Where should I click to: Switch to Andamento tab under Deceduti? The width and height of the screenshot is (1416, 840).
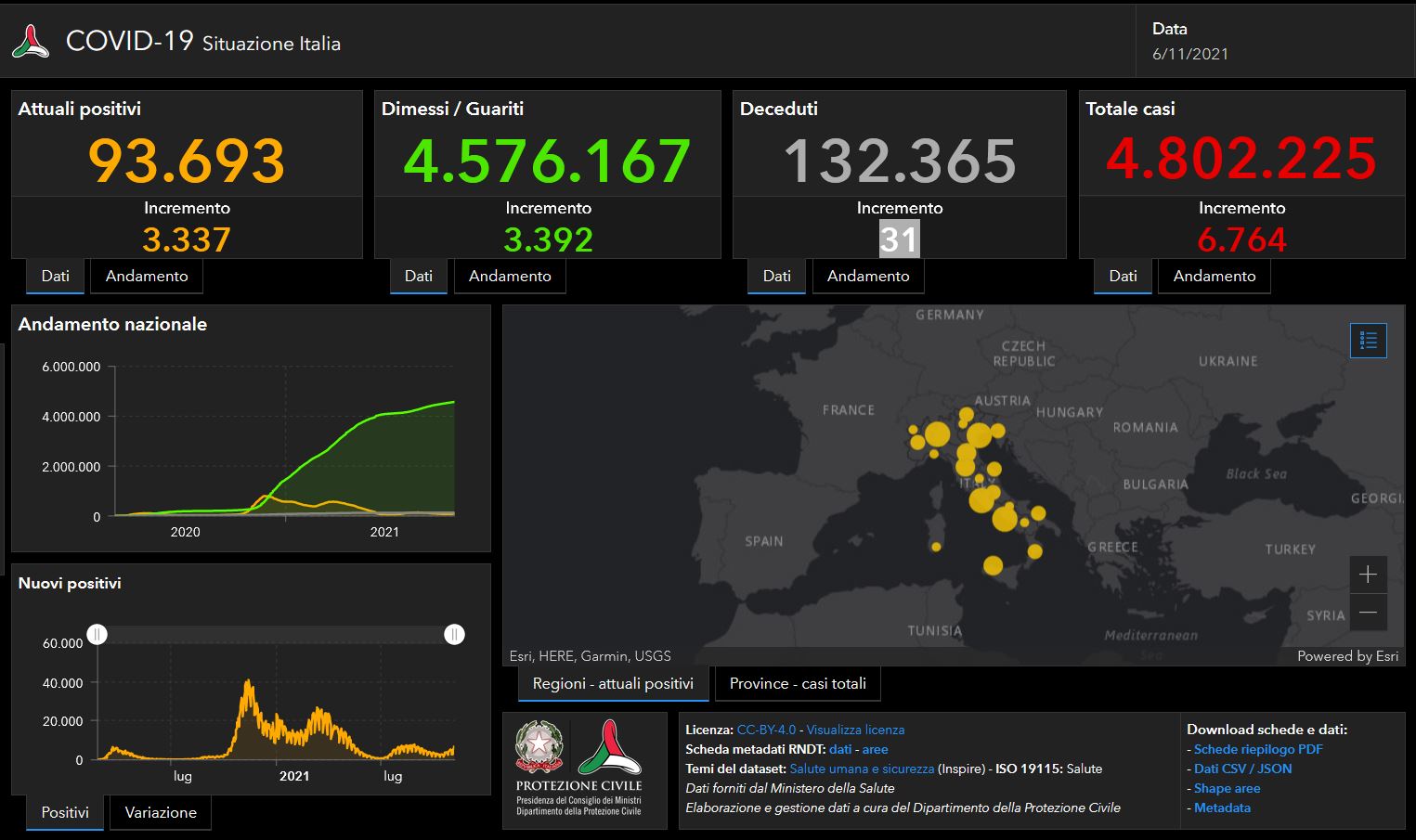868,276
